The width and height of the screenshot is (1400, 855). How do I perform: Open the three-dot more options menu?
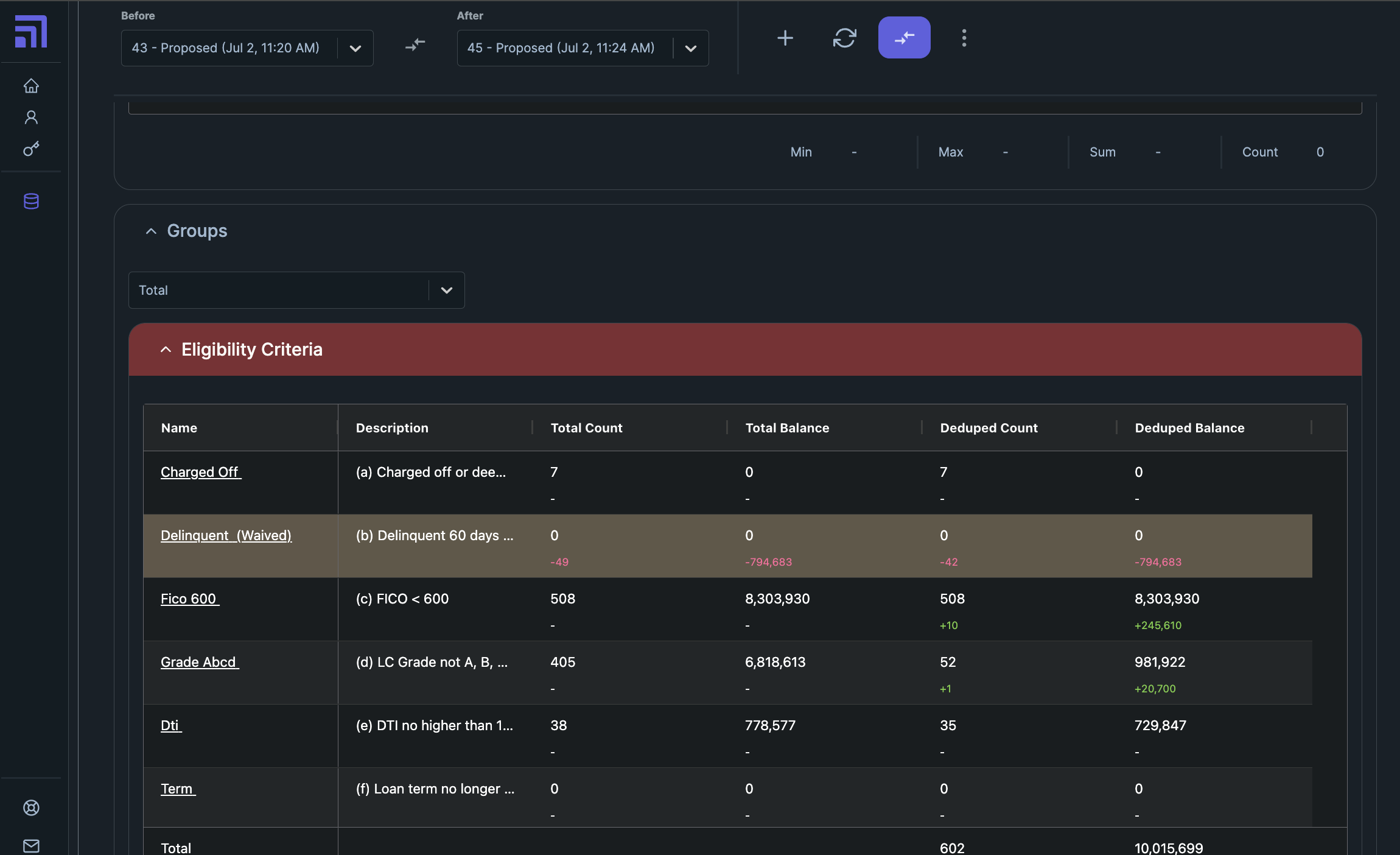[964, 38]
